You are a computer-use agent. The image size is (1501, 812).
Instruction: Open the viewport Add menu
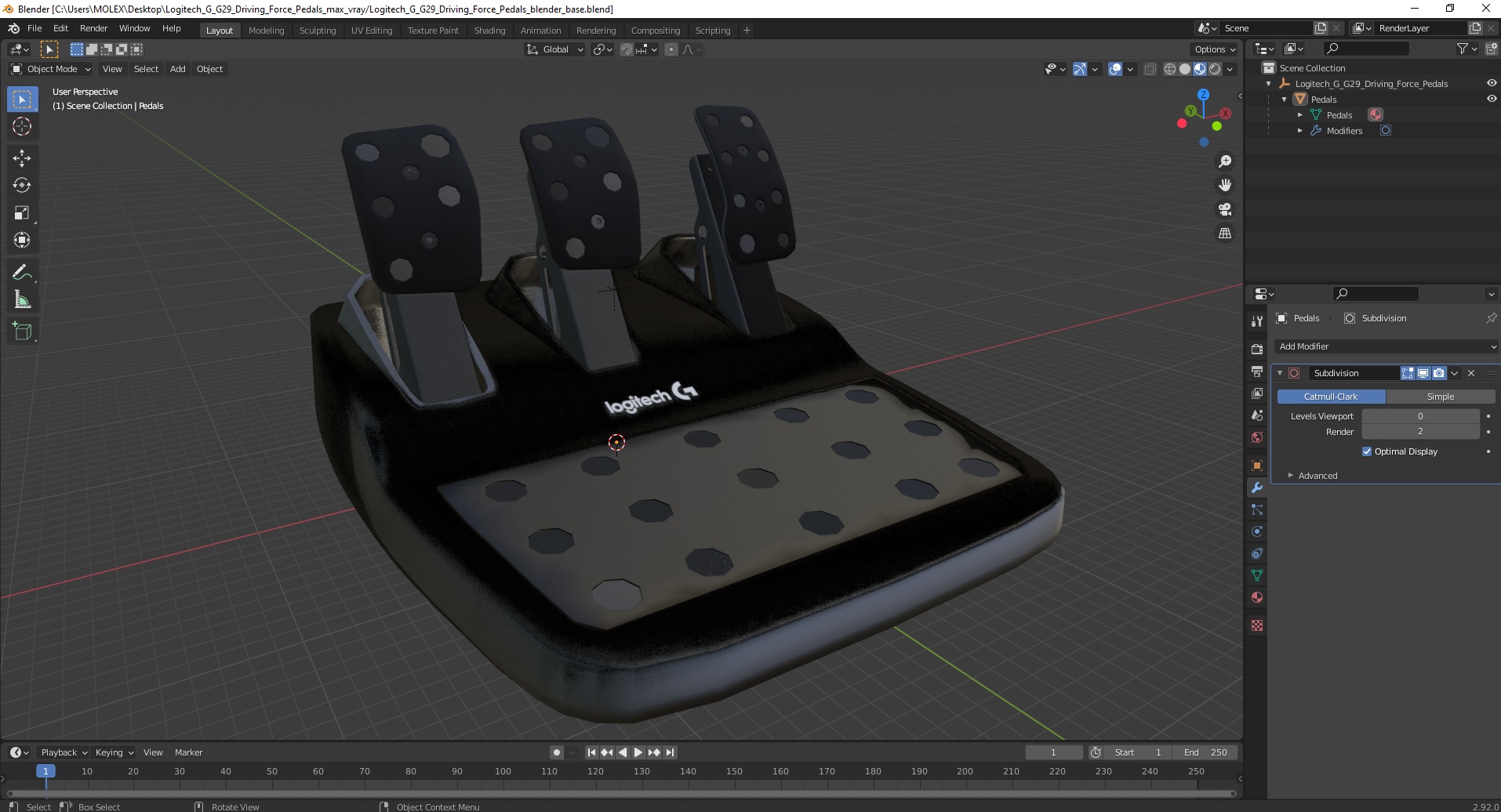click(178, 69)
